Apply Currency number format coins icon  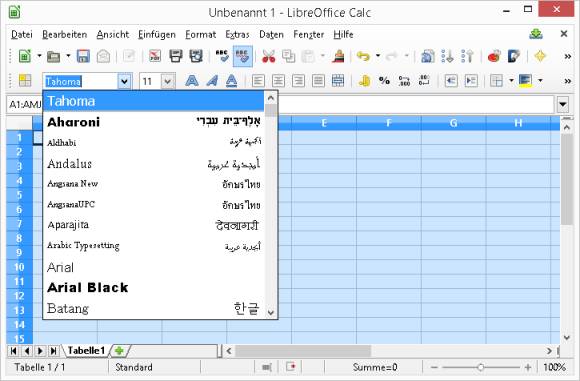(364, 81)
